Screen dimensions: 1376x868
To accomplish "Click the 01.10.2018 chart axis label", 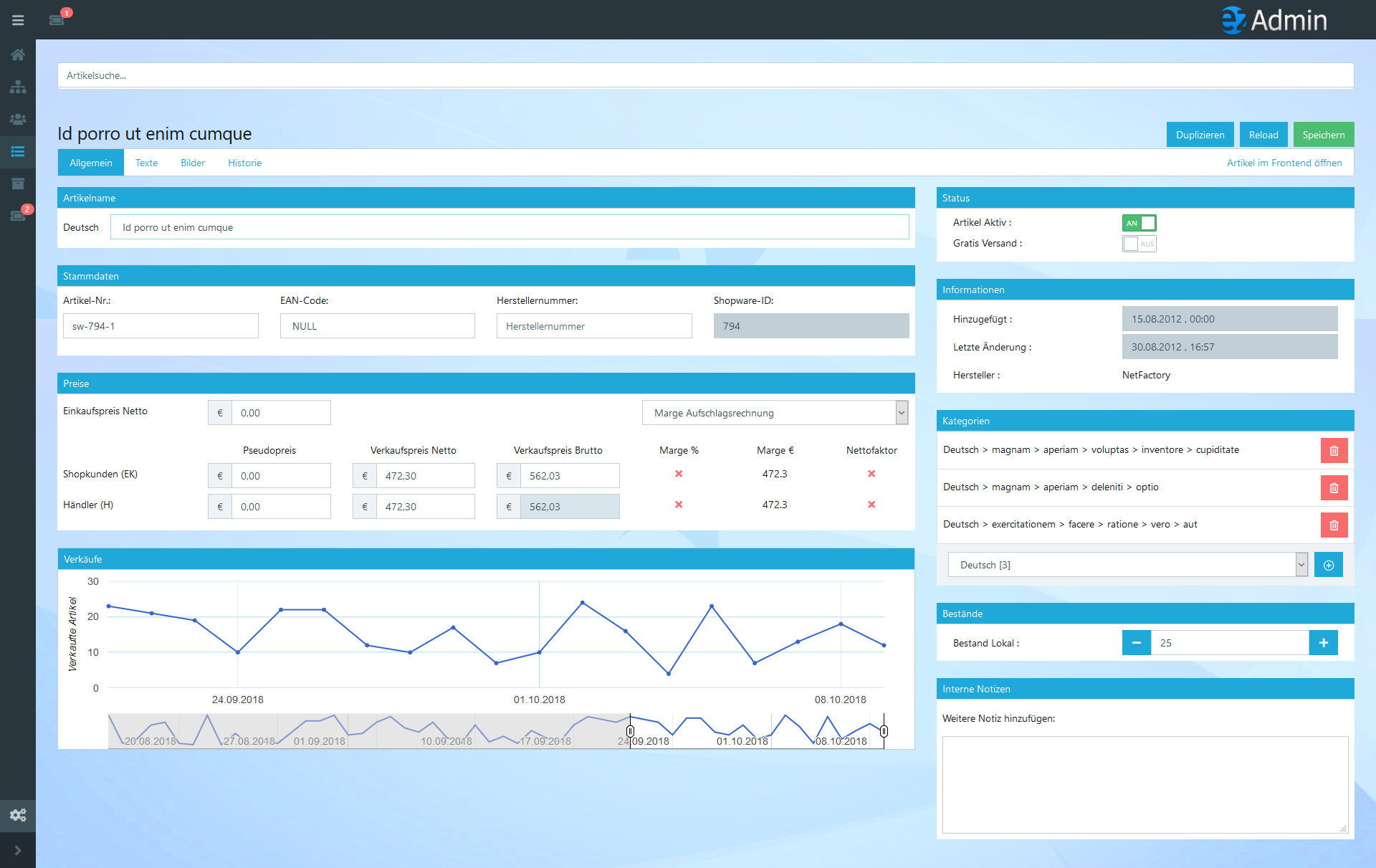I will pyautogui.click(x=539, y=700).
